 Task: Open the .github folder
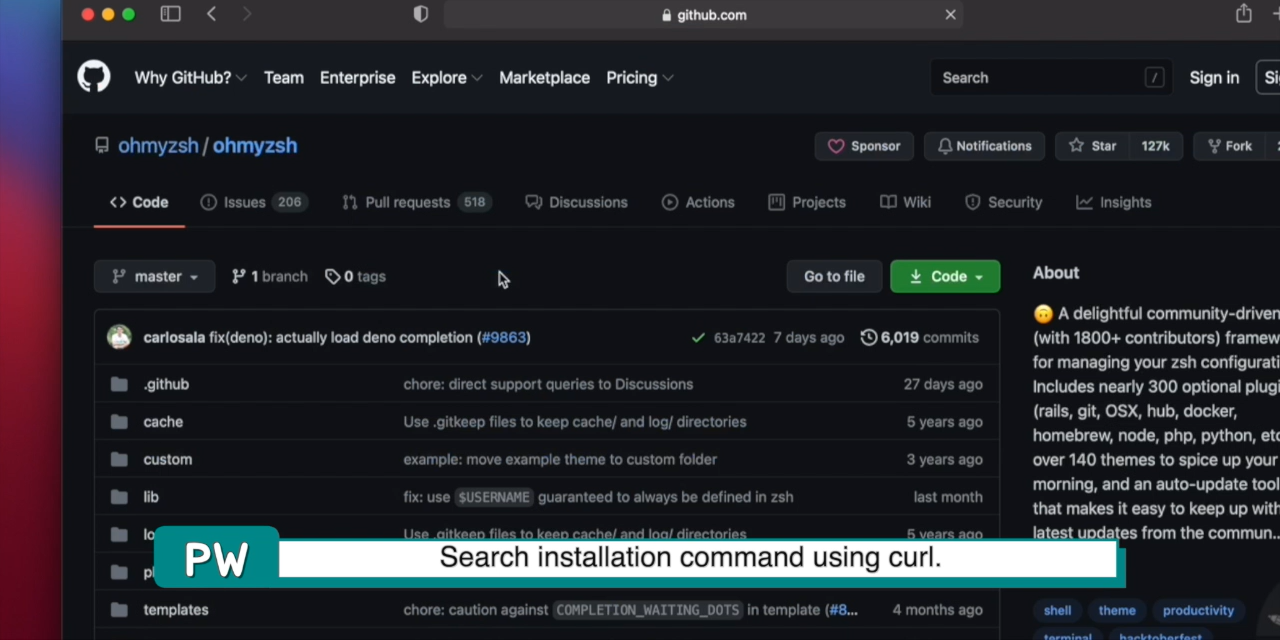click(x=166, y=384)
